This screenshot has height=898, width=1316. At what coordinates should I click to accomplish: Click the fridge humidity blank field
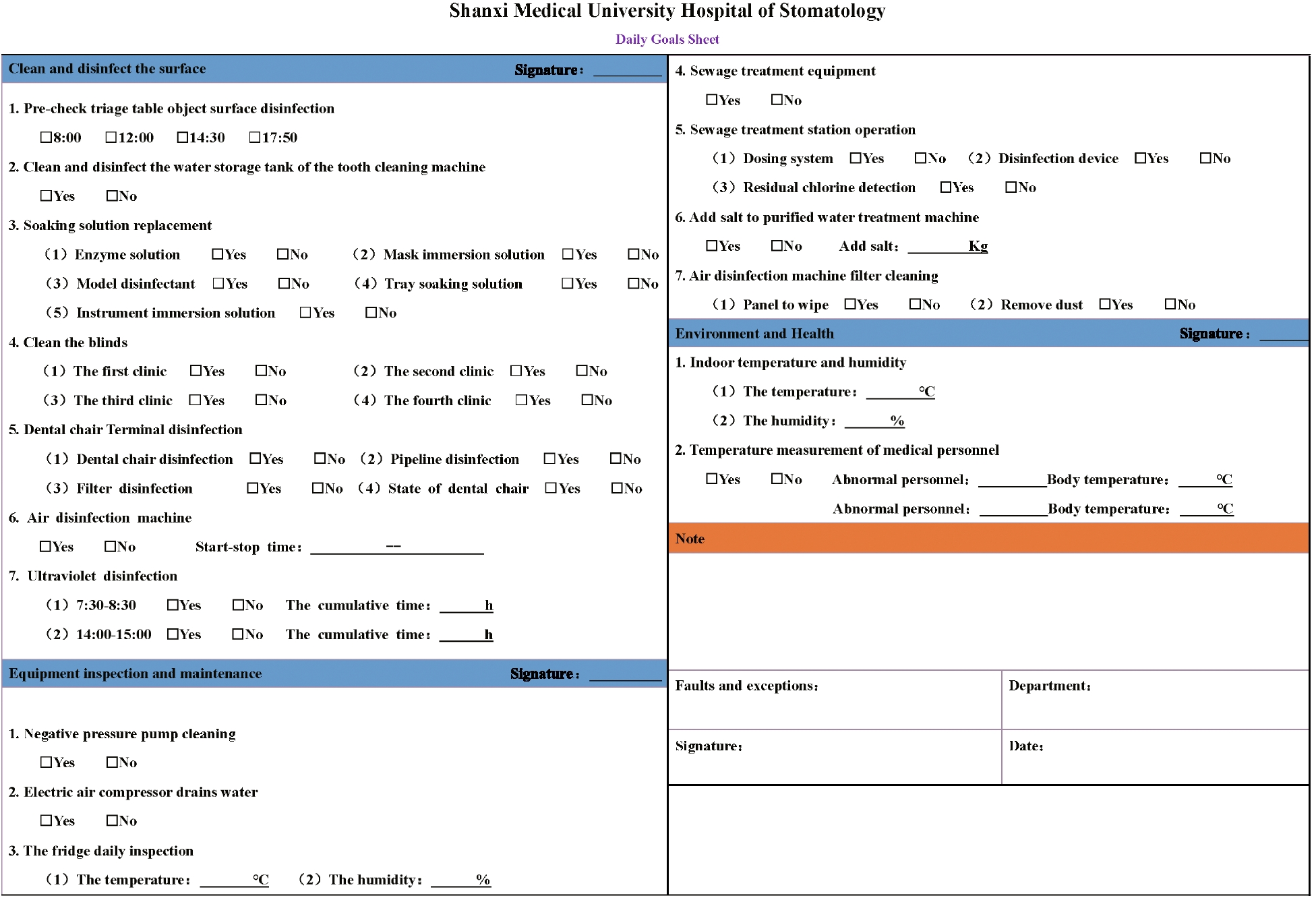tap(461, 880)
